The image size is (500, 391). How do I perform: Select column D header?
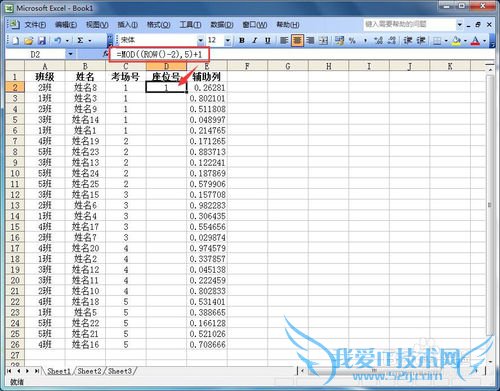click(166, 66)
